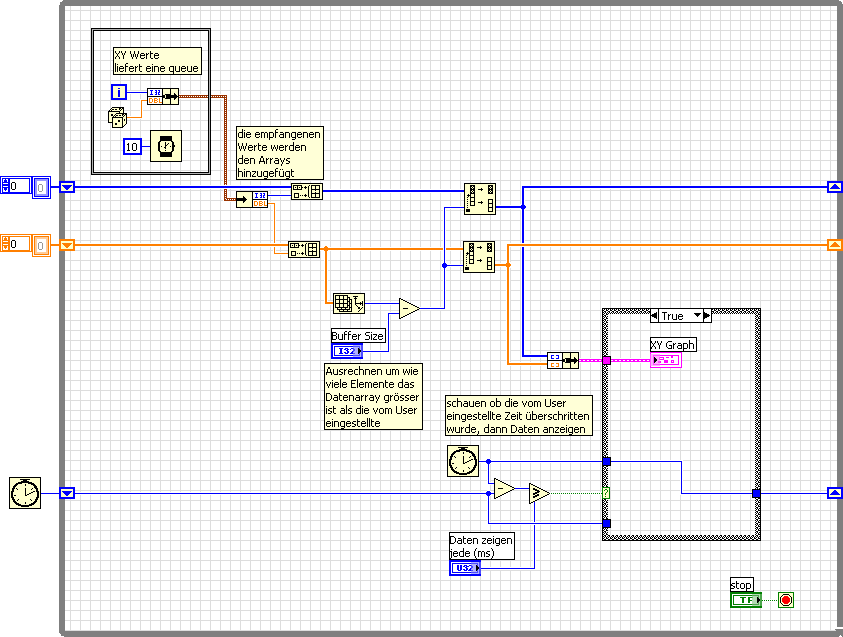Screen dimensions: 843x637
Task: Click the blue left shift register
Action: point(67,187)
